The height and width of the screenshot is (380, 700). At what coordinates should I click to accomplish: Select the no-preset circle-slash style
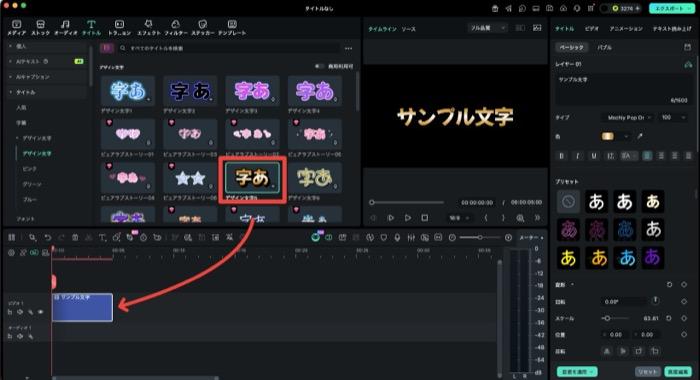[568, 202]
